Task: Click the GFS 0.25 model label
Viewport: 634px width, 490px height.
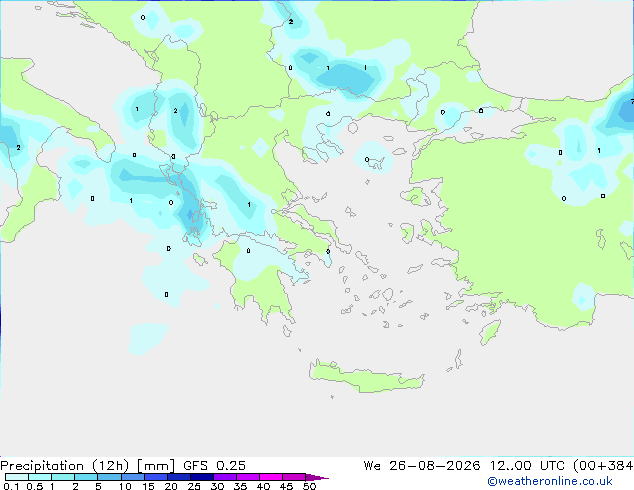Action: pos(214,466)
